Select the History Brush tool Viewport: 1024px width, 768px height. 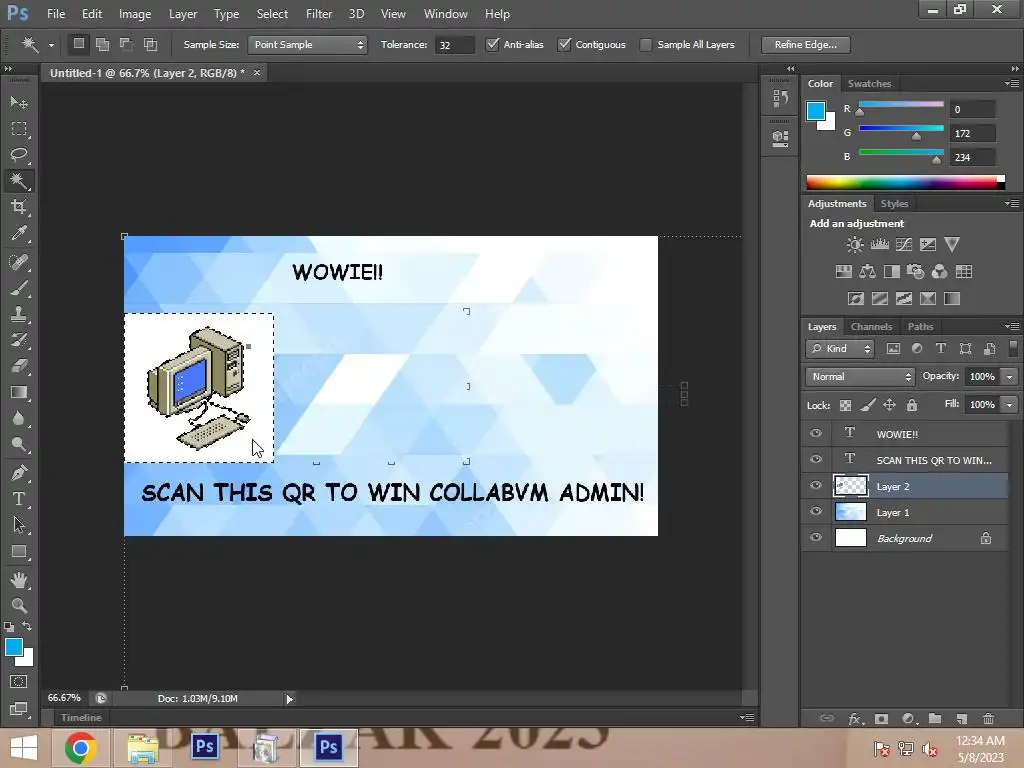coord(19,340)
